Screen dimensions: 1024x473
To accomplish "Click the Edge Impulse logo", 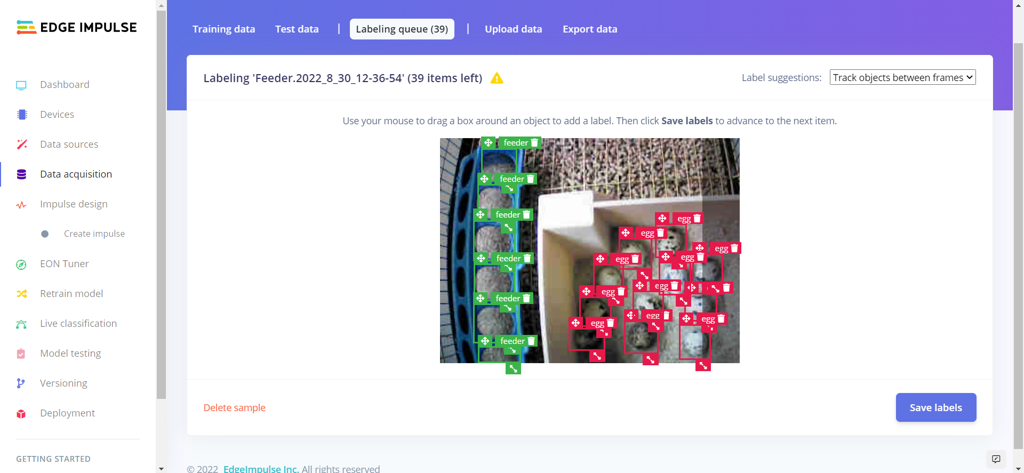I will click(x=77, y=28).
